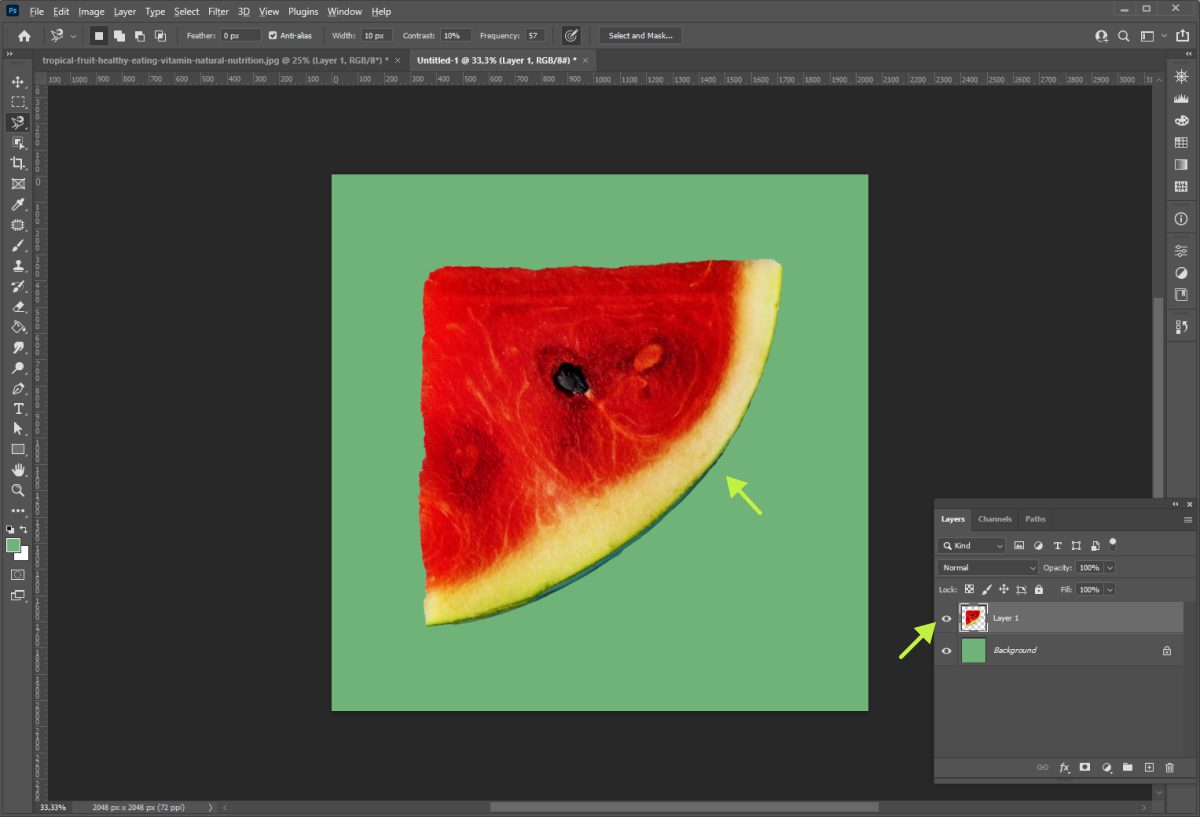
Task: Open the Edit Toolbar three-dots menu
Action: 18,511
